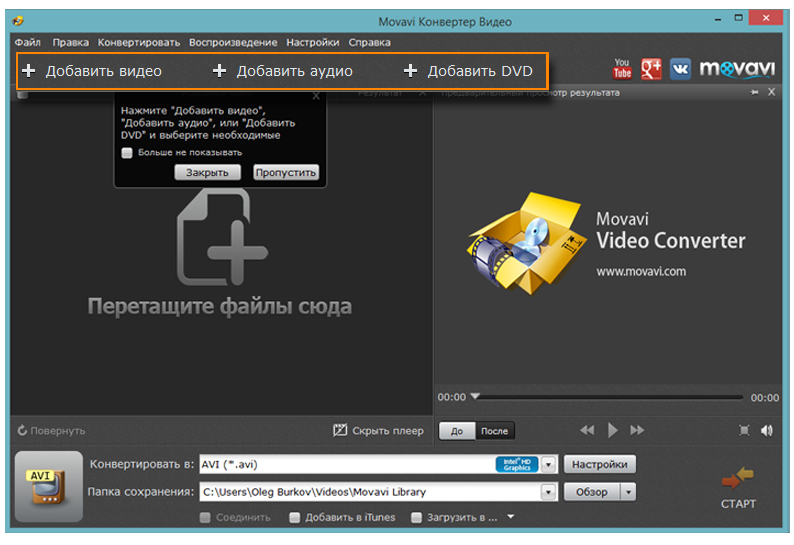This screenshot has width=794, height=545.
Task: Expand the Загрузить в upload options arrow
Action: [x=510, y=517]
